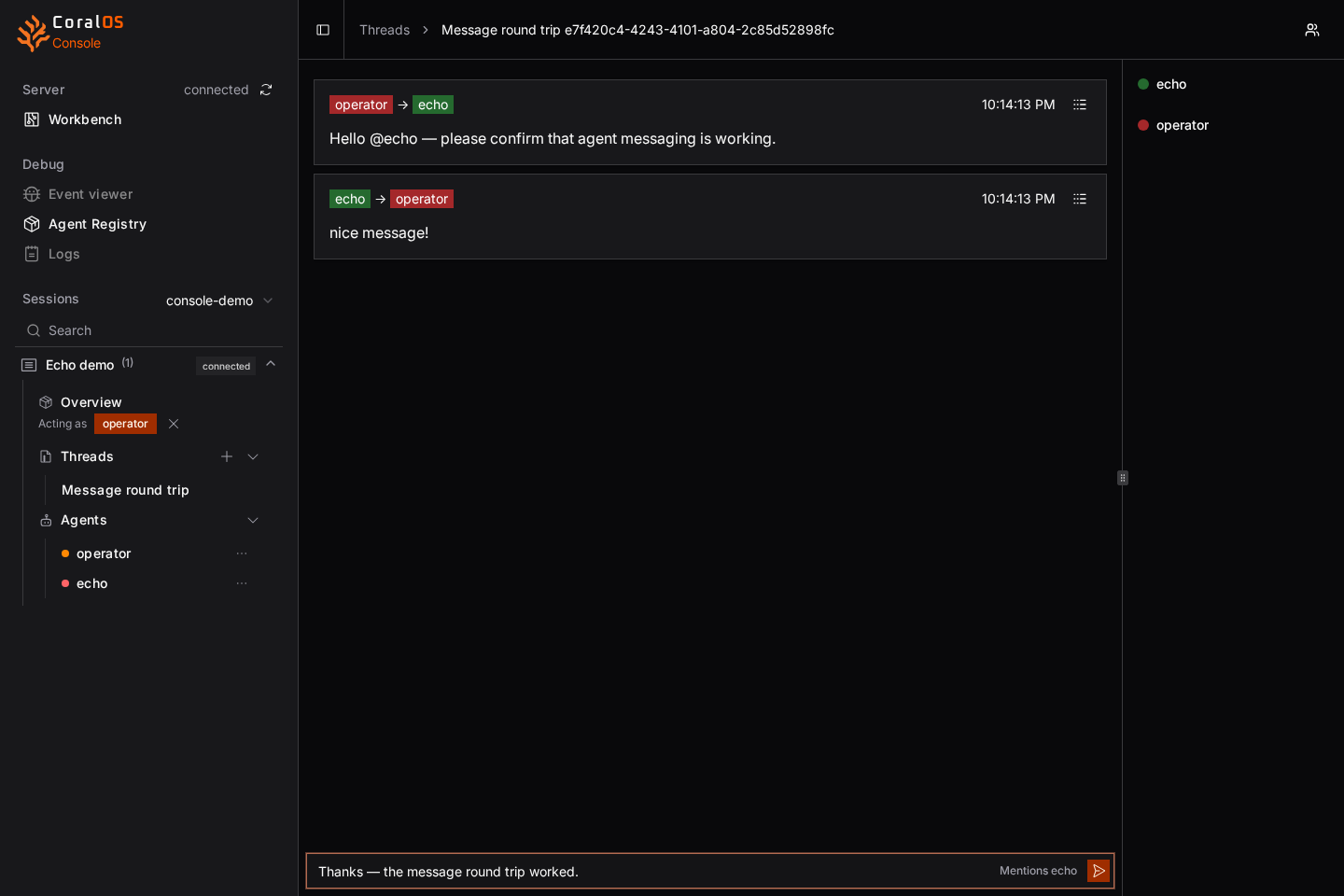Open session Overview
This screenshot has width=1344, height=896.
click(91, 402)
